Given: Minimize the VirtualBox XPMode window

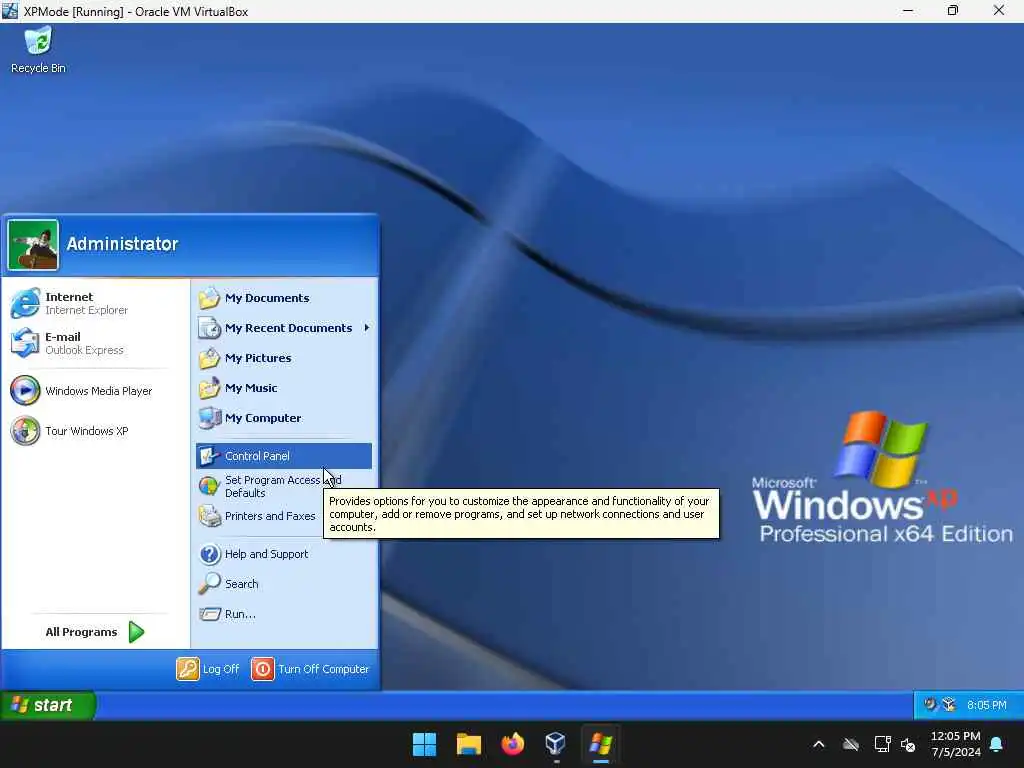Looking at the screenshot, I should pyautogui.click(x=908, y=10).
